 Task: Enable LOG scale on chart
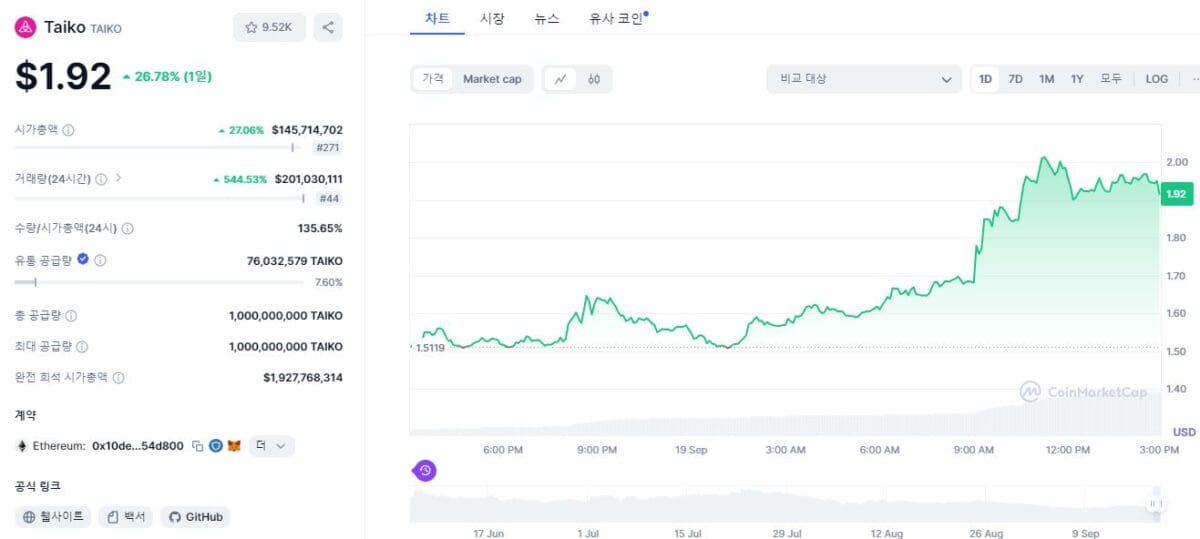[x=1156, y=79]
